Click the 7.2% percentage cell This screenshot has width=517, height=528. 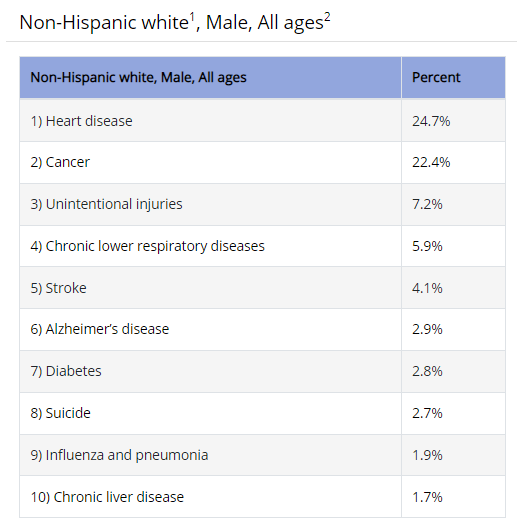pos(427,204)
